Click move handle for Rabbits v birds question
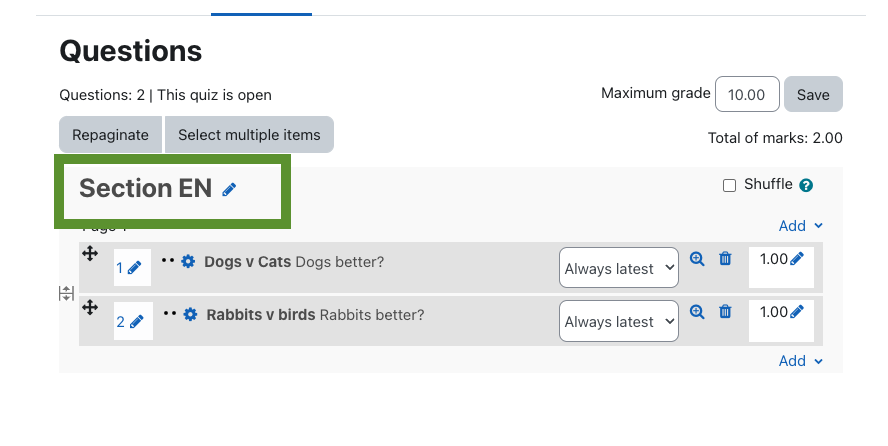Screen dimensions: 888x446 pyautogui.click(x=90, y=307)
